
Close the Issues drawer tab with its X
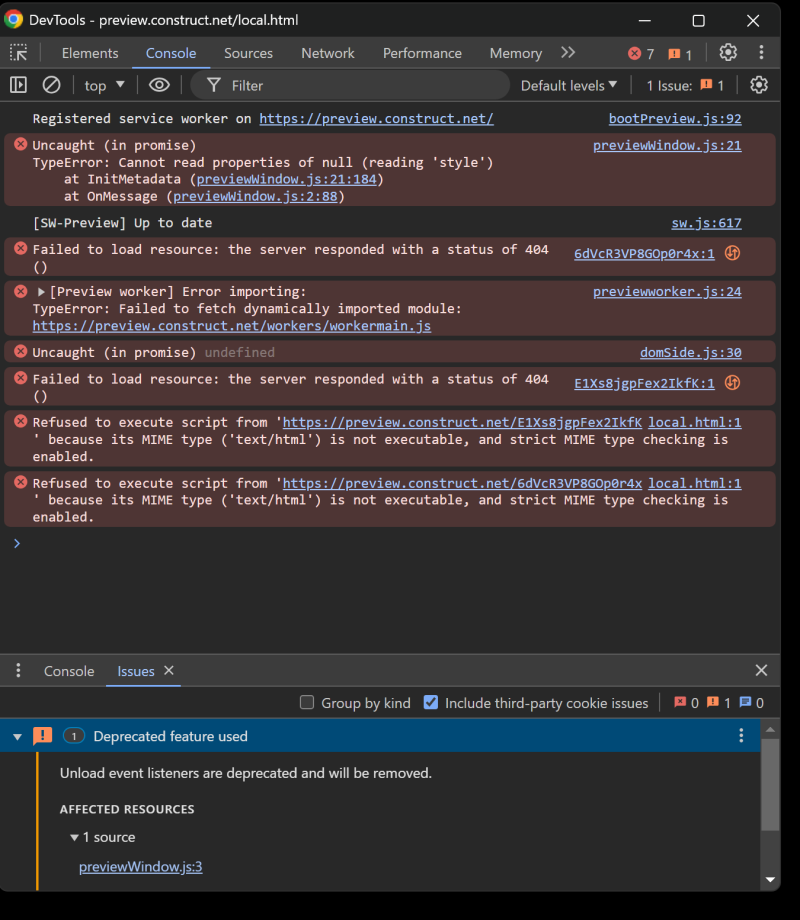(x=169, y=670)
